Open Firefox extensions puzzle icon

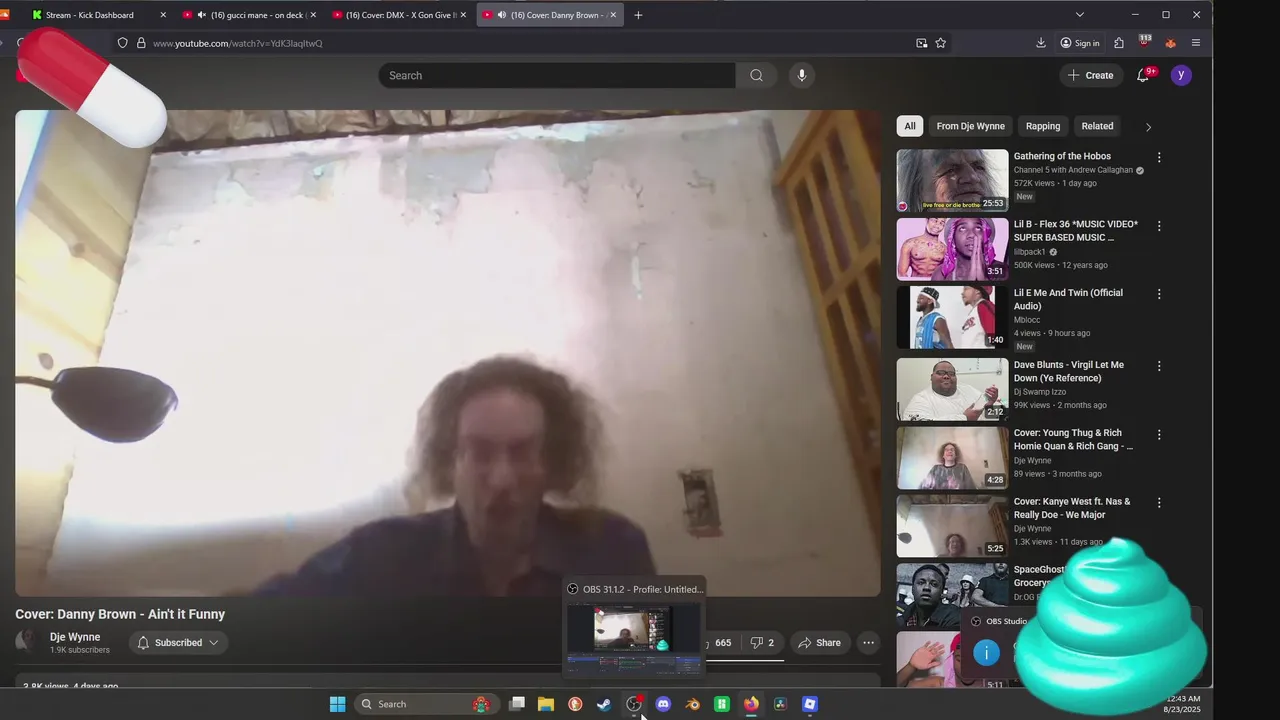coord(1119,43)
